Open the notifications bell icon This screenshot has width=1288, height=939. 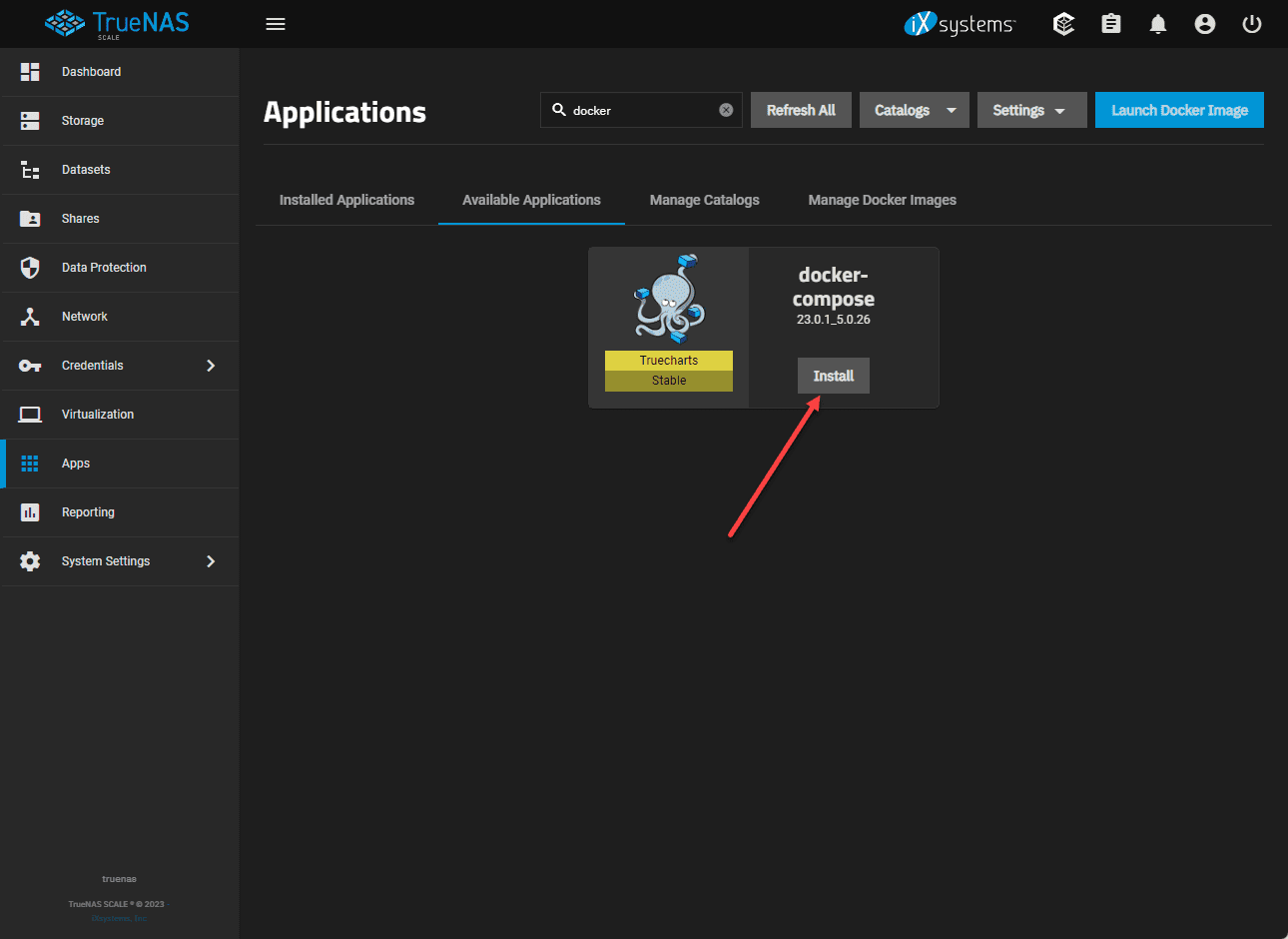click(1158, 24)
